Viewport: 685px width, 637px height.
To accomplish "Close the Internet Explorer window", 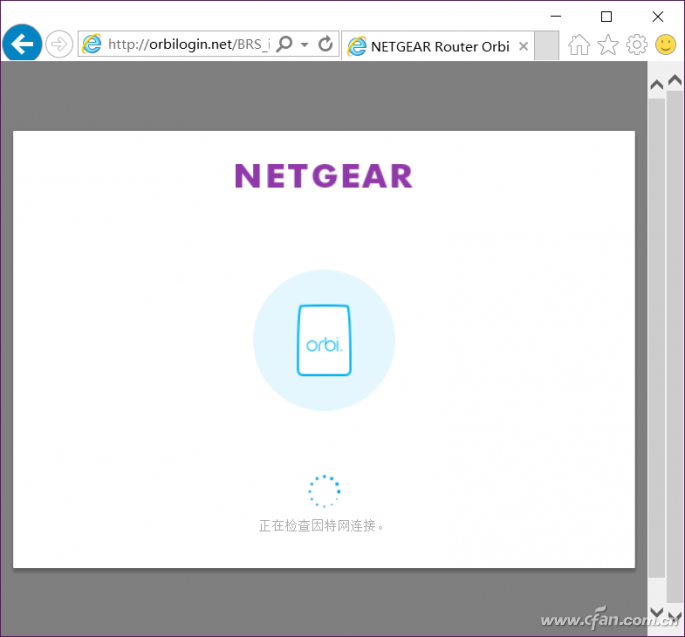I will (657, 17).
